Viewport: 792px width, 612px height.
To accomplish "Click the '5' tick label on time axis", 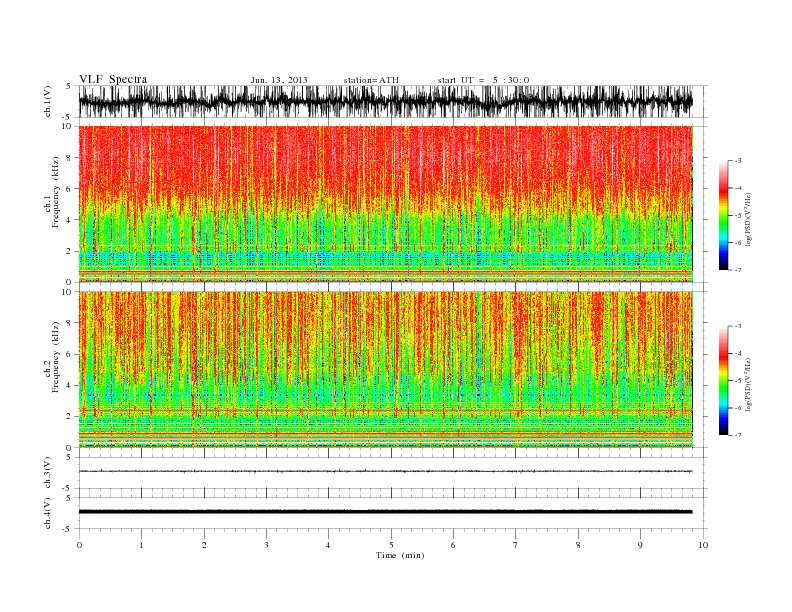I will point(391,545).
